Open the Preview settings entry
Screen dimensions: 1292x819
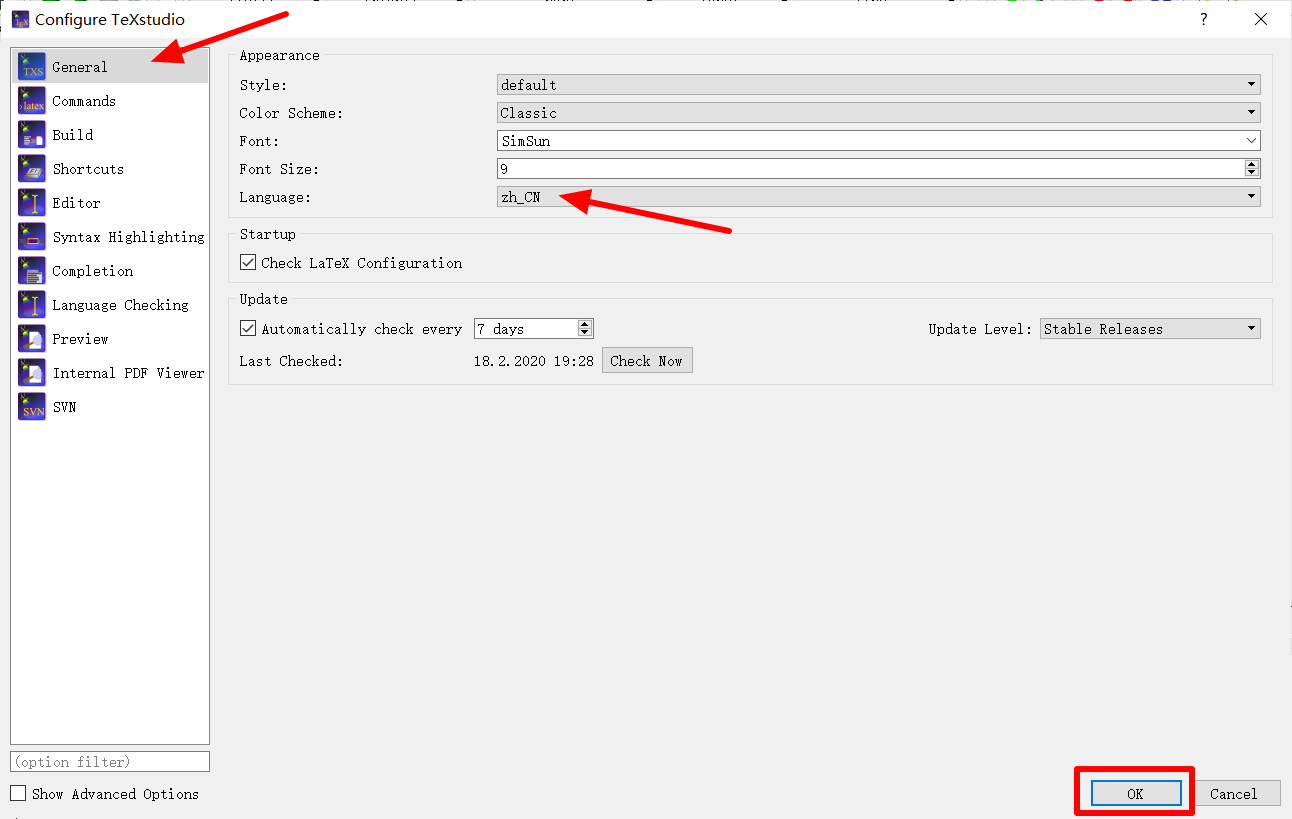pyautogui.click(x=110, y=339)
